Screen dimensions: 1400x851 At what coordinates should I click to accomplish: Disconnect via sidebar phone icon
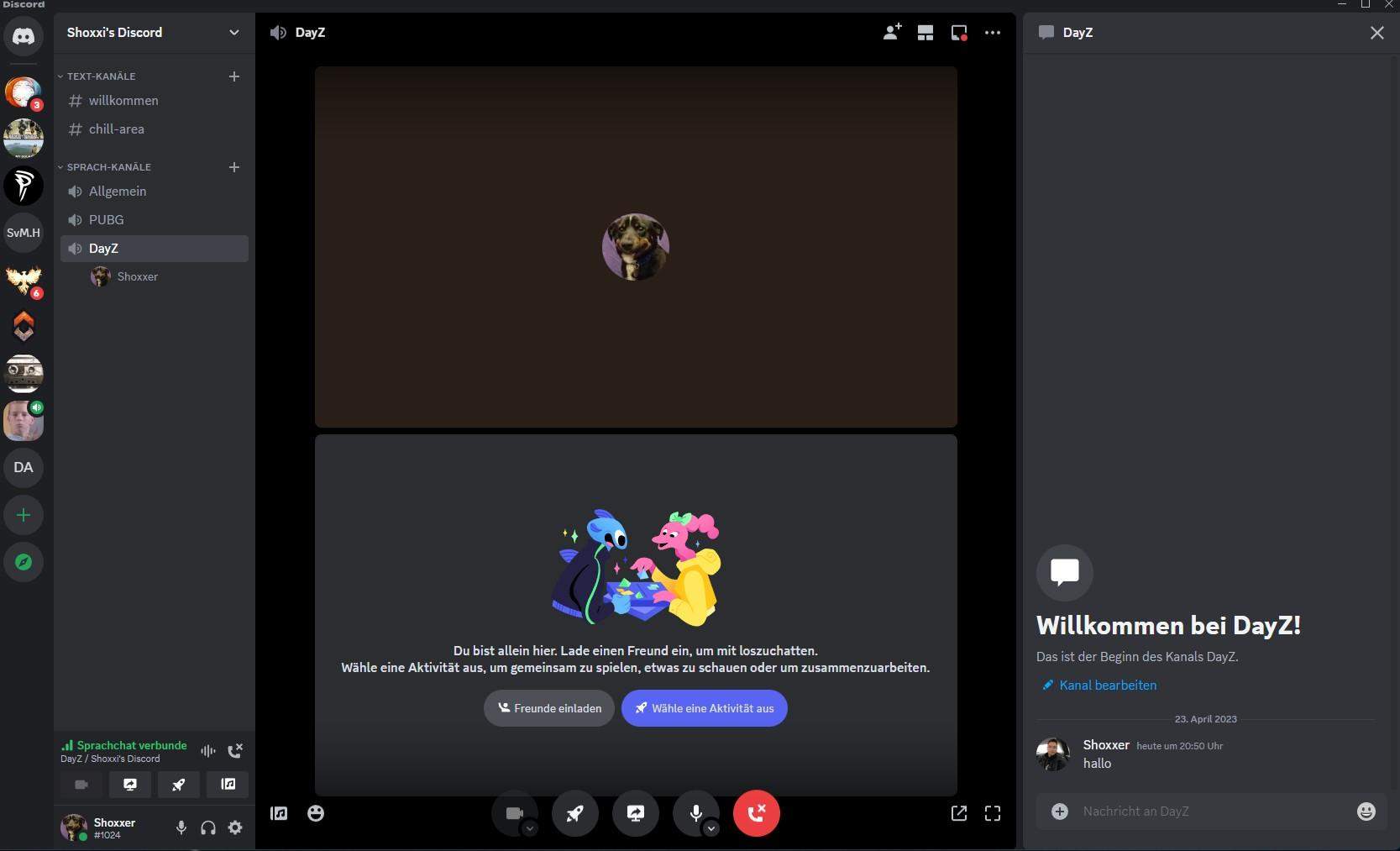pyautogui.click(x=236, y=751)
